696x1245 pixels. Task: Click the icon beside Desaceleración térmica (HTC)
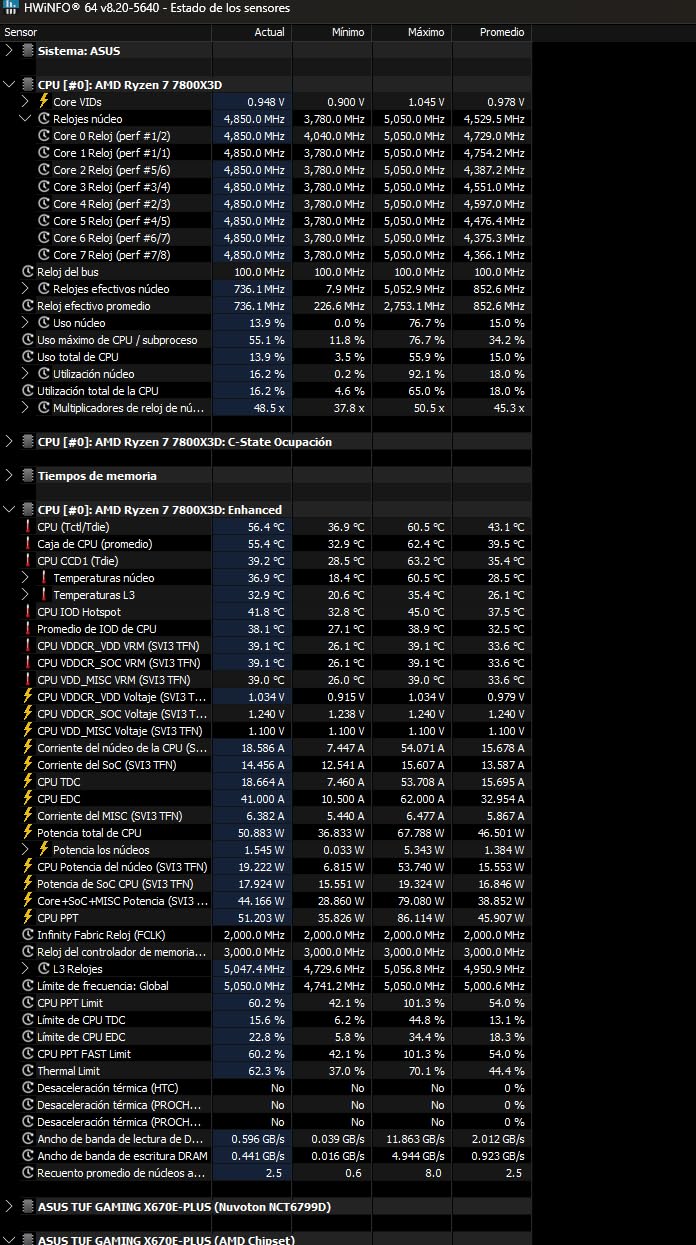point(28,1087)
